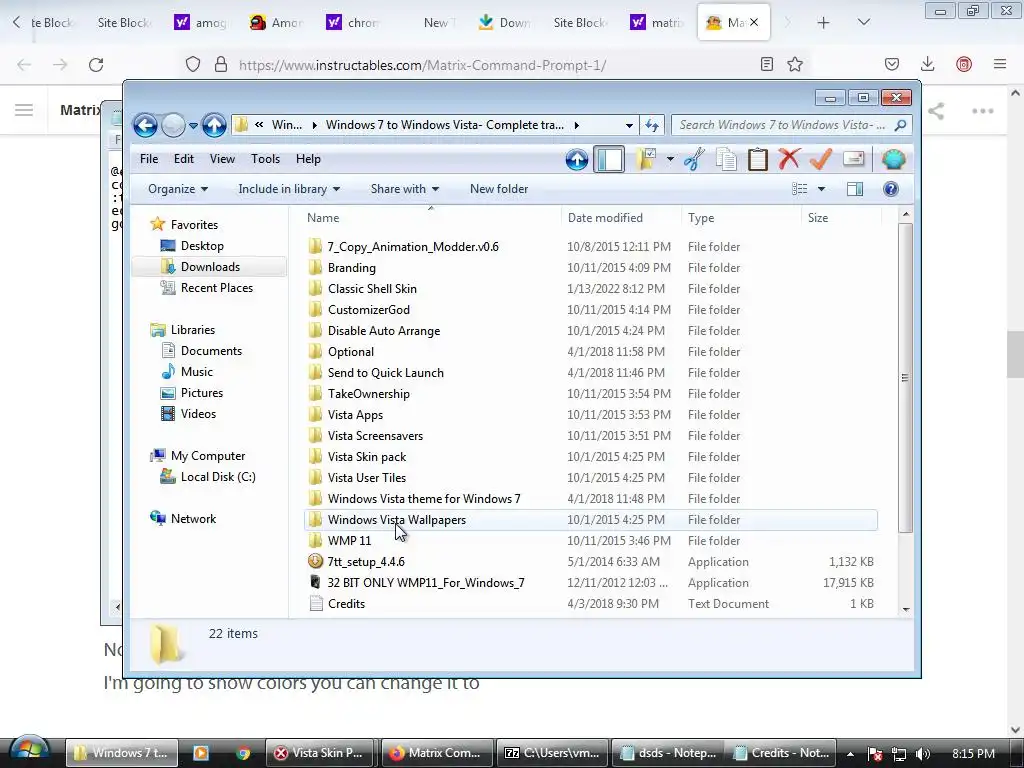The width and height of the screenshot is (1024, 768).
Task: Open the Organize dropdown
Action: point(178,189)
